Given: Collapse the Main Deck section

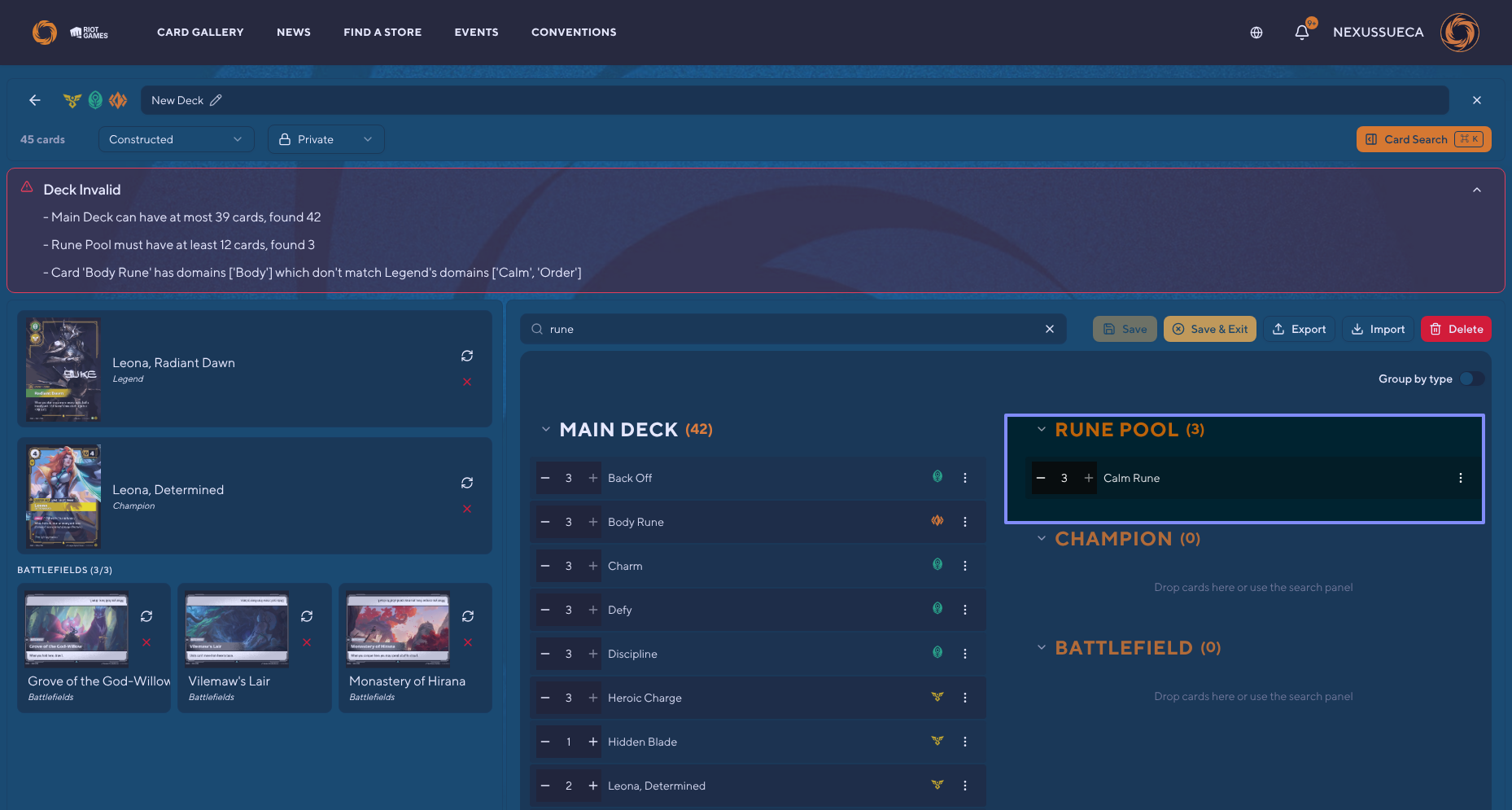Looking at the screenshot, I should [x=546, y=429].
